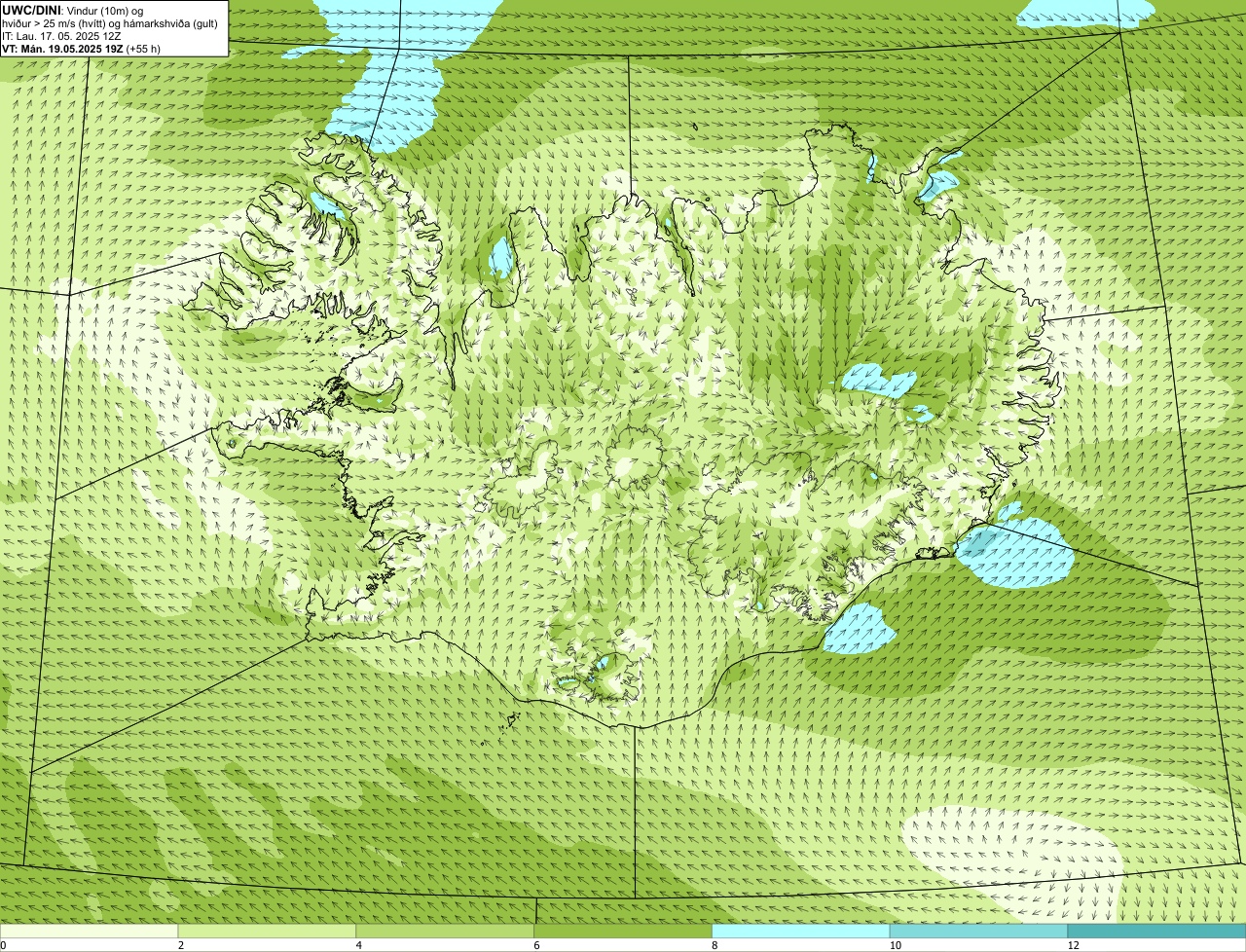Click the "10" scale label
Viewport: 1246px width, 952px height.
click(895, 945)
